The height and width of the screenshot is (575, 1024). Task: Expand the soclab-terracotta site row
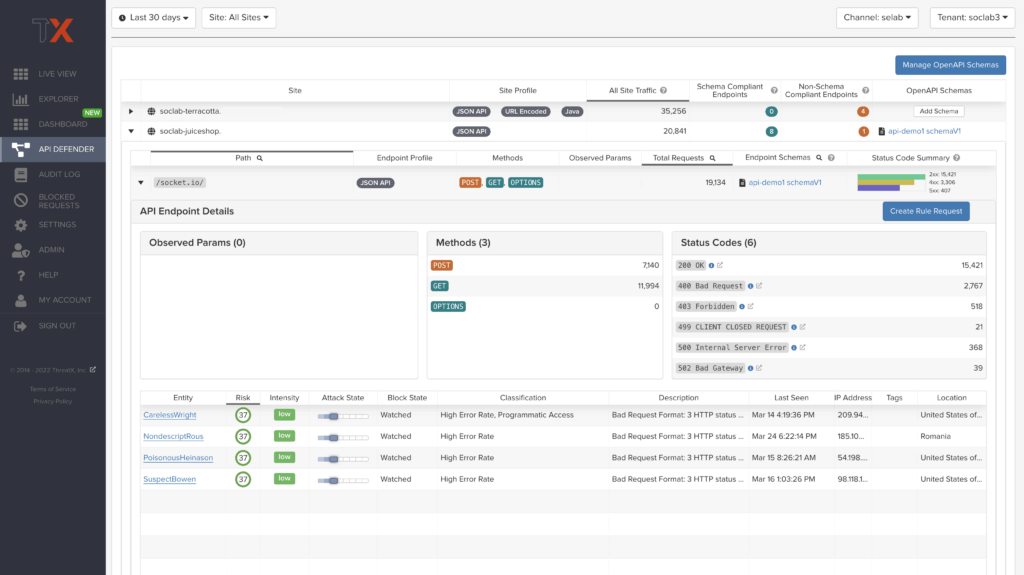131,112
